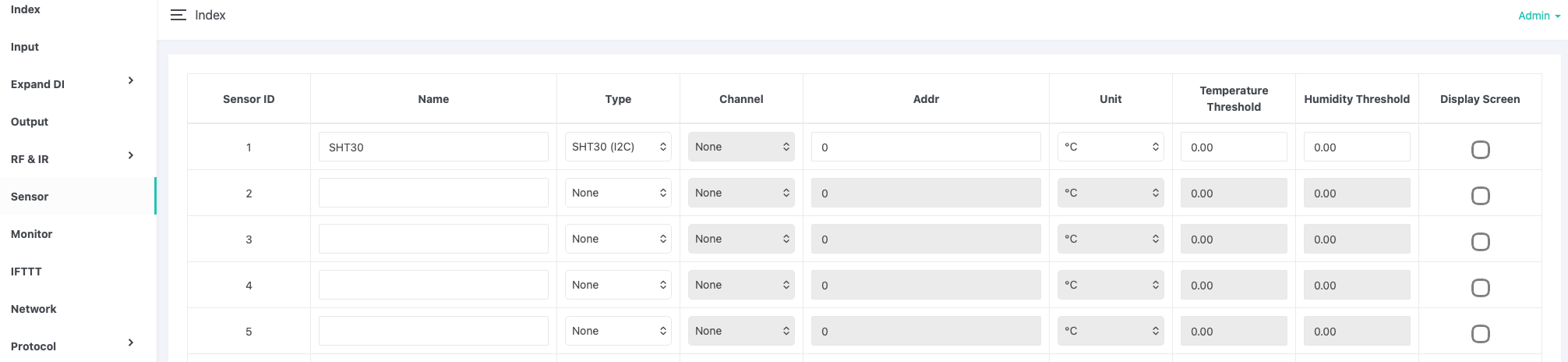1568x362 pixels.
Task: Enable Display Screen for sensor 1
Action: (1480, 150)
